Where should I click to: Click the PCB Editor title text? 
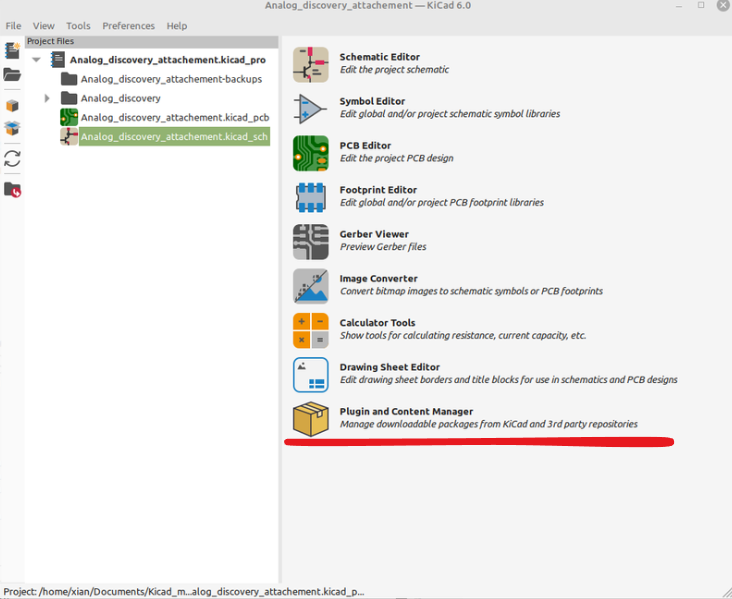pos(365,146)
